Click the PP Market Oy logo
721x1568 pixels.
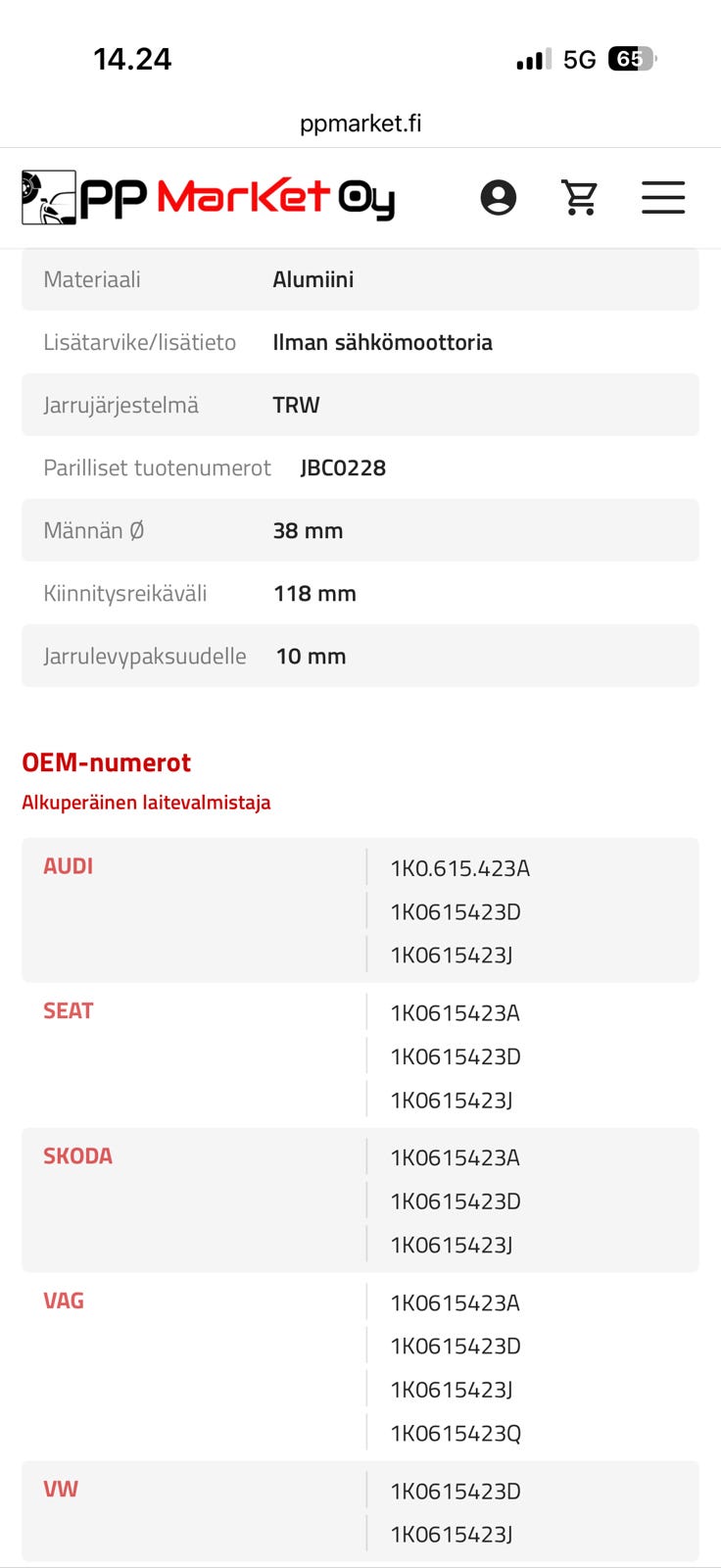click(x=209, y=198)
